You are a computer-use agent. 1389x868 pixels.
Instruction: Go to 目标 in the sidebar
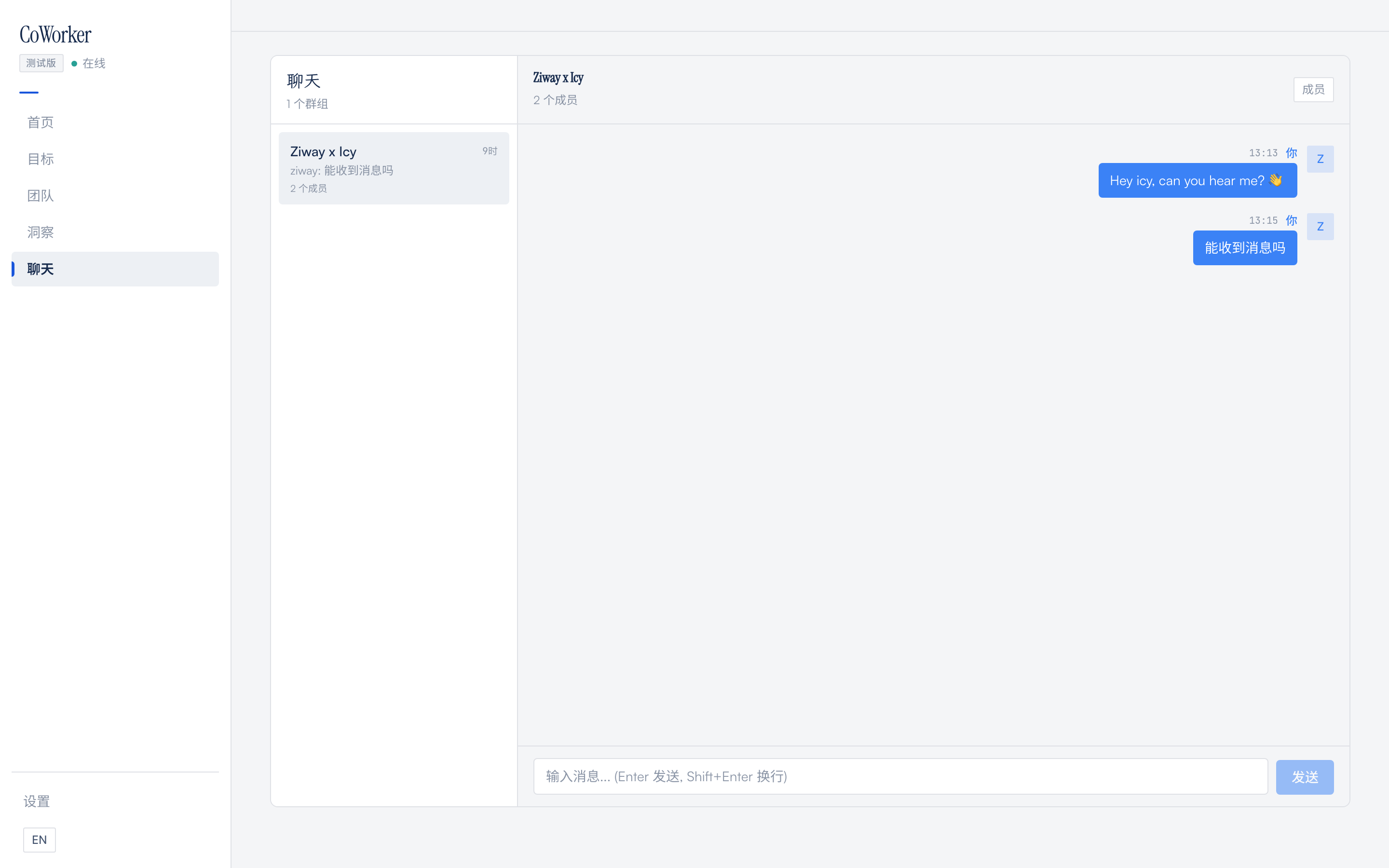point(115,159)
